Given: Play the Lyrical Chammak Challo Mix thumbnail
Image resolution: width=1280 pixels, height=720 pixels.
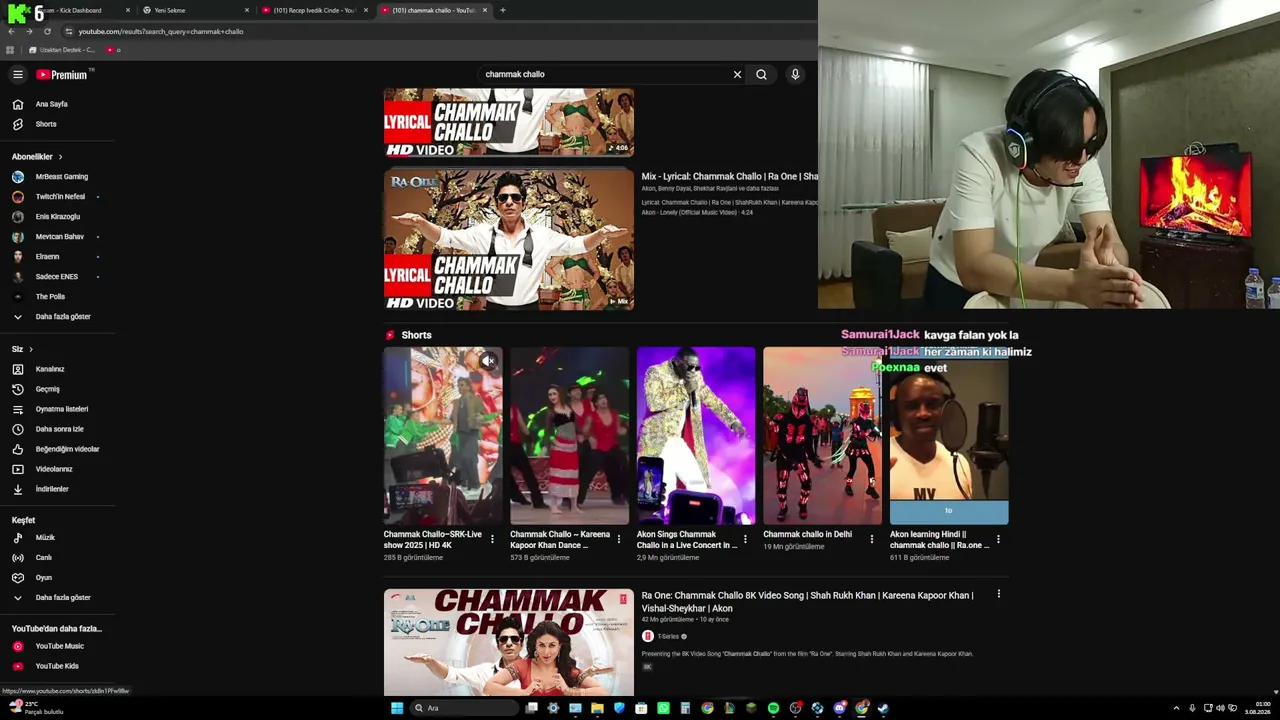Looking at the screenshot, I should 509,240.
